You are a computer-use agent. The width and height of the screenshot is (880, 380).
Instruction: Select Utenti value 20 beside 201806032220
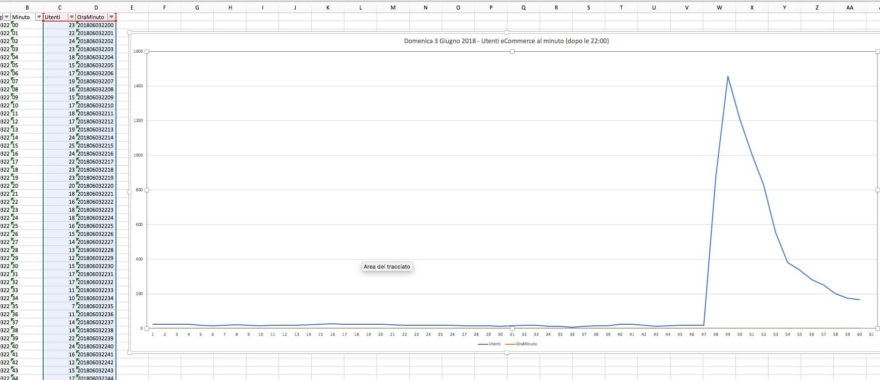tap(59, 186)
